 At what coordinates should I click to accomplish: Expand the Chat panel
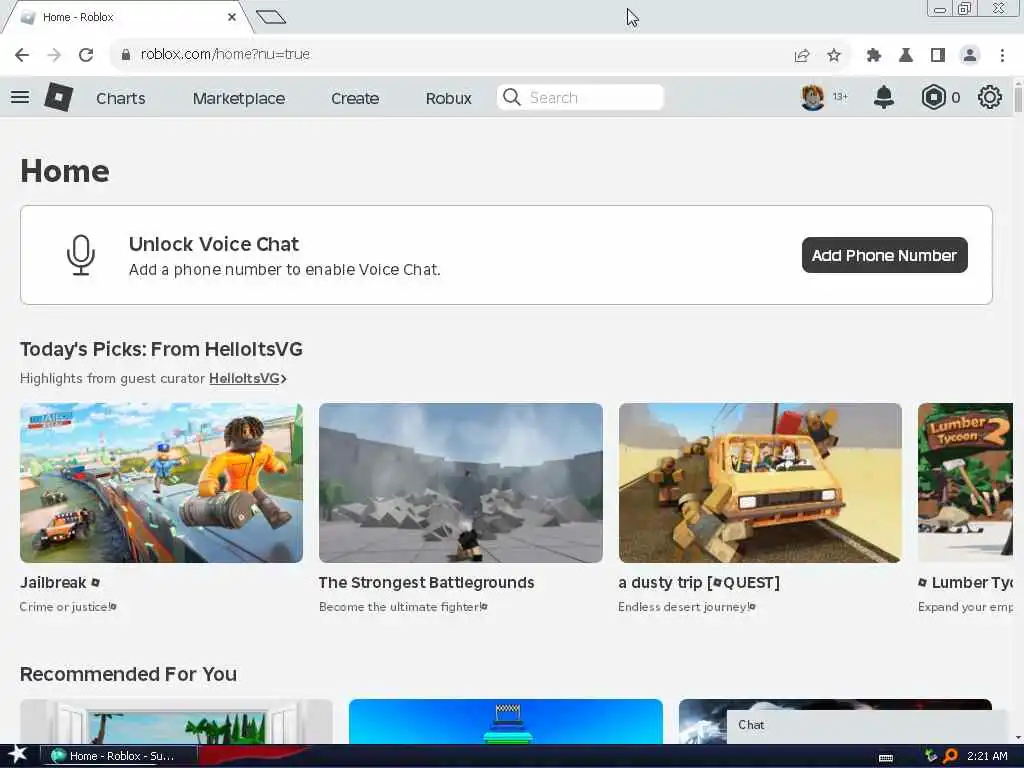tap(869, 725)
